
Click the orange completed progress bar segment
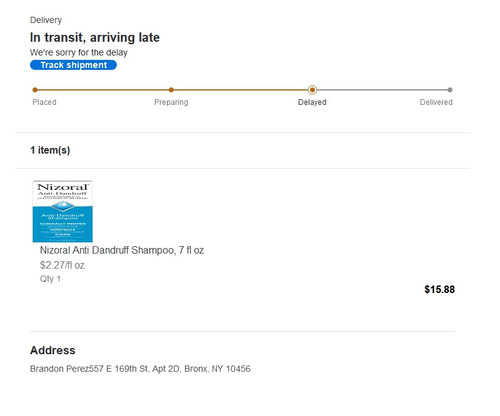point(173,90)
